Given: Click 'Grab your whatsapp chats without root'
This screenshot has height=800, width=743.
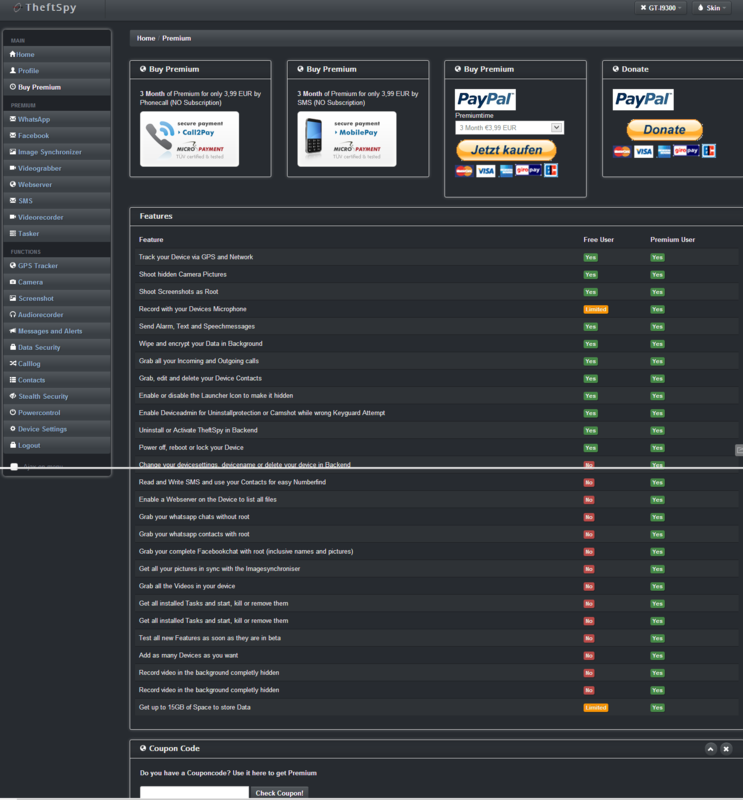Looking at the screenshot, I should [x=194, y=517].
